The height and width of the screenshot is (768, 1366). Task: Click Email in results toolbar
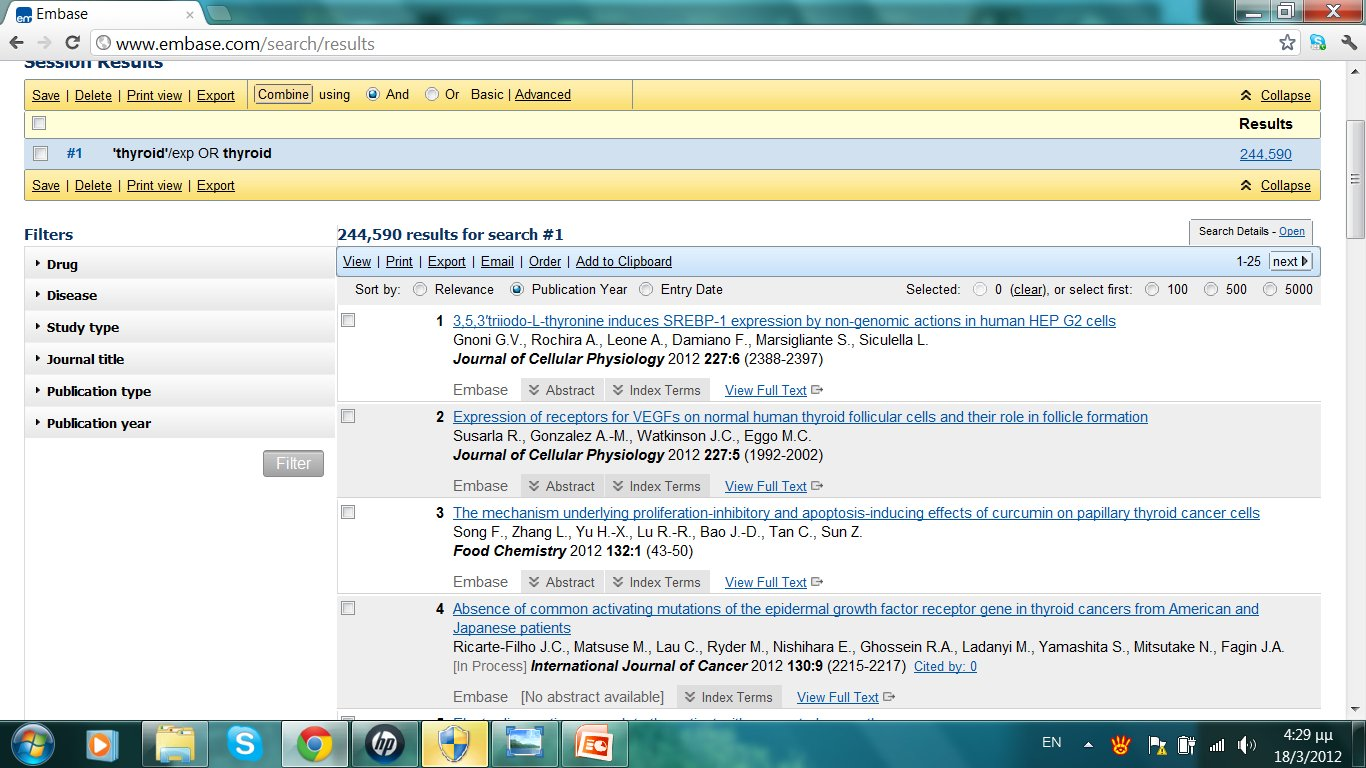point(497,261)
